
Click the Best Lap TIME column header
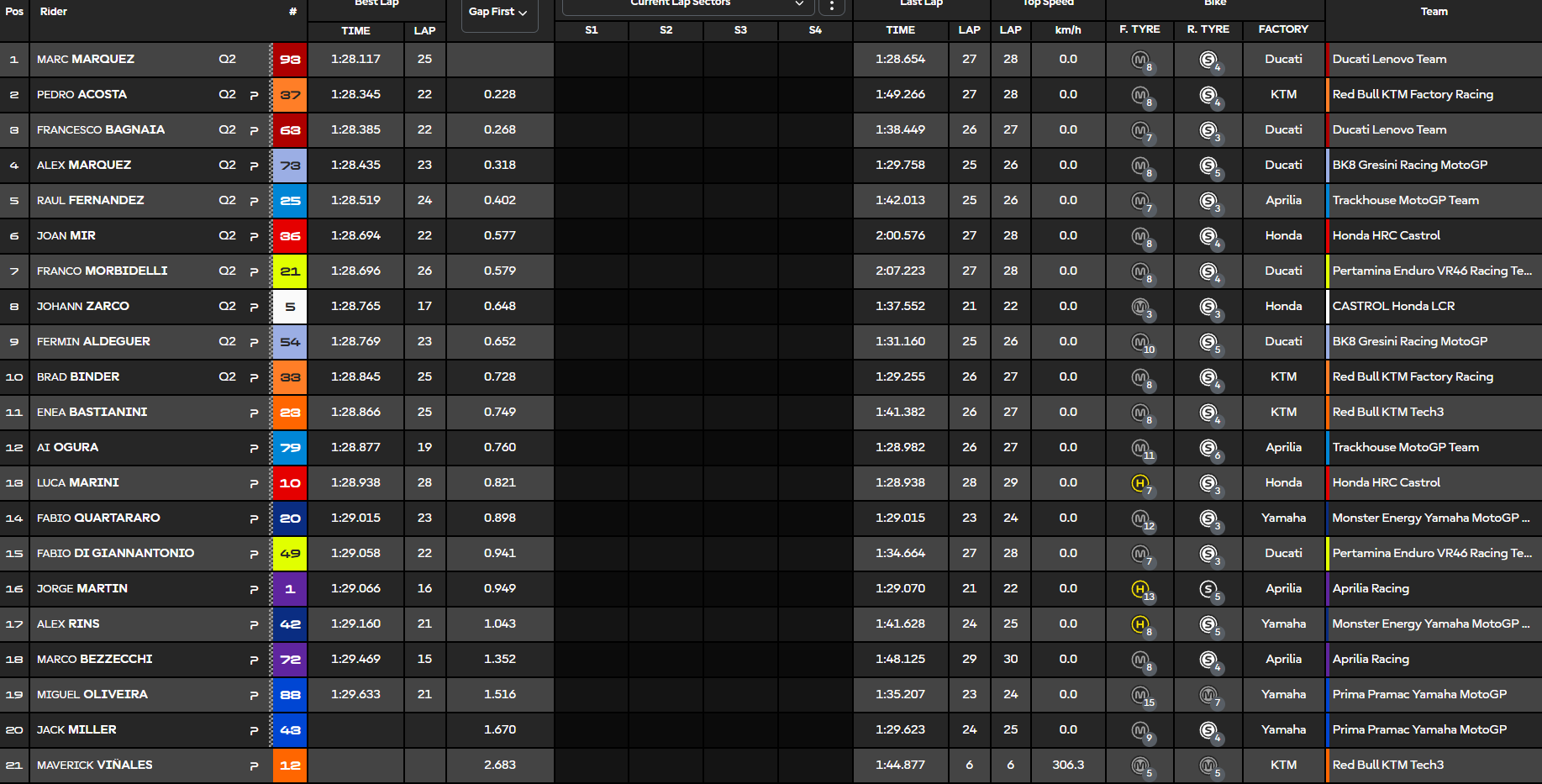pos(355,30)
